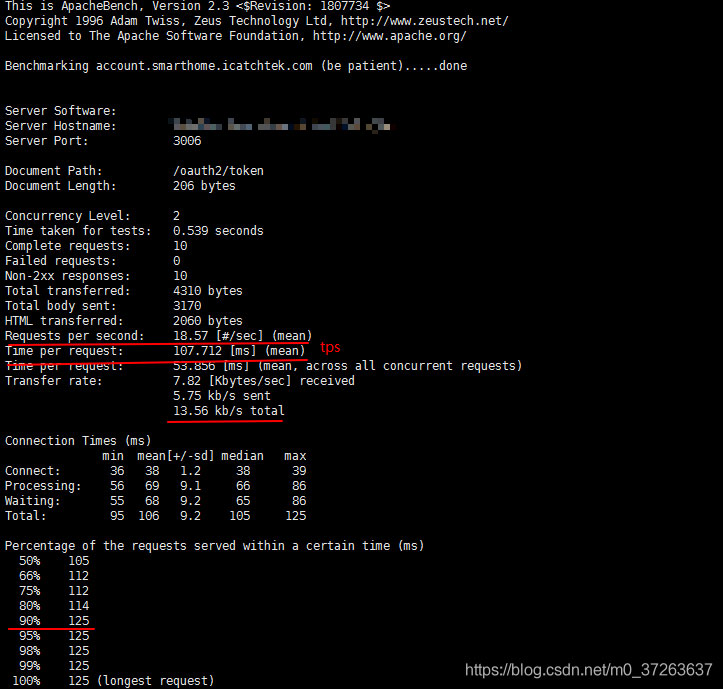Click the 13.56 kb/s total line
Screen dimensions: 723x689
(x=228, y=411)
